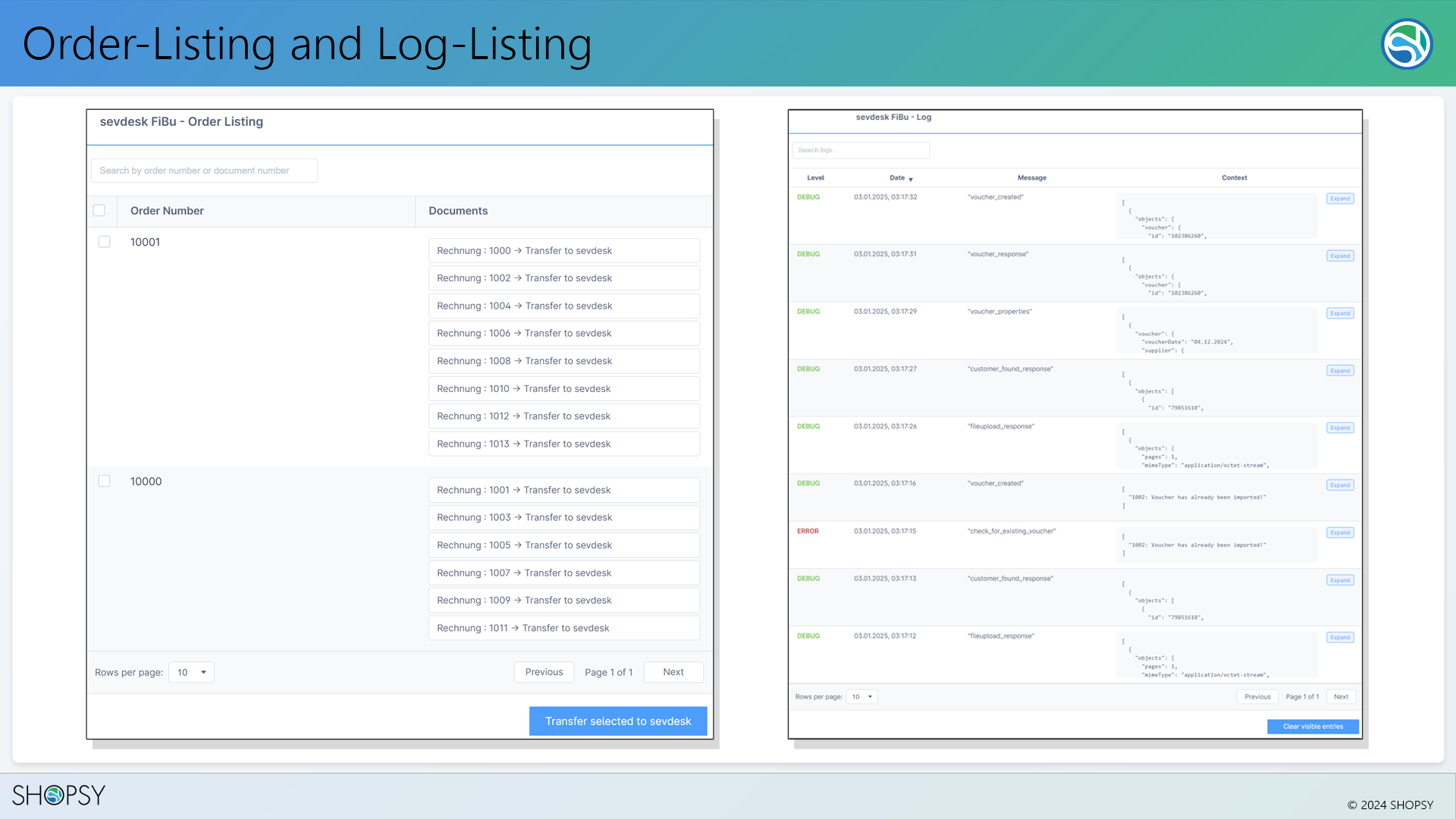Select order number 10000 text
The height and width of the screenshot is (819, 1456).
click(x=146, y=482)
